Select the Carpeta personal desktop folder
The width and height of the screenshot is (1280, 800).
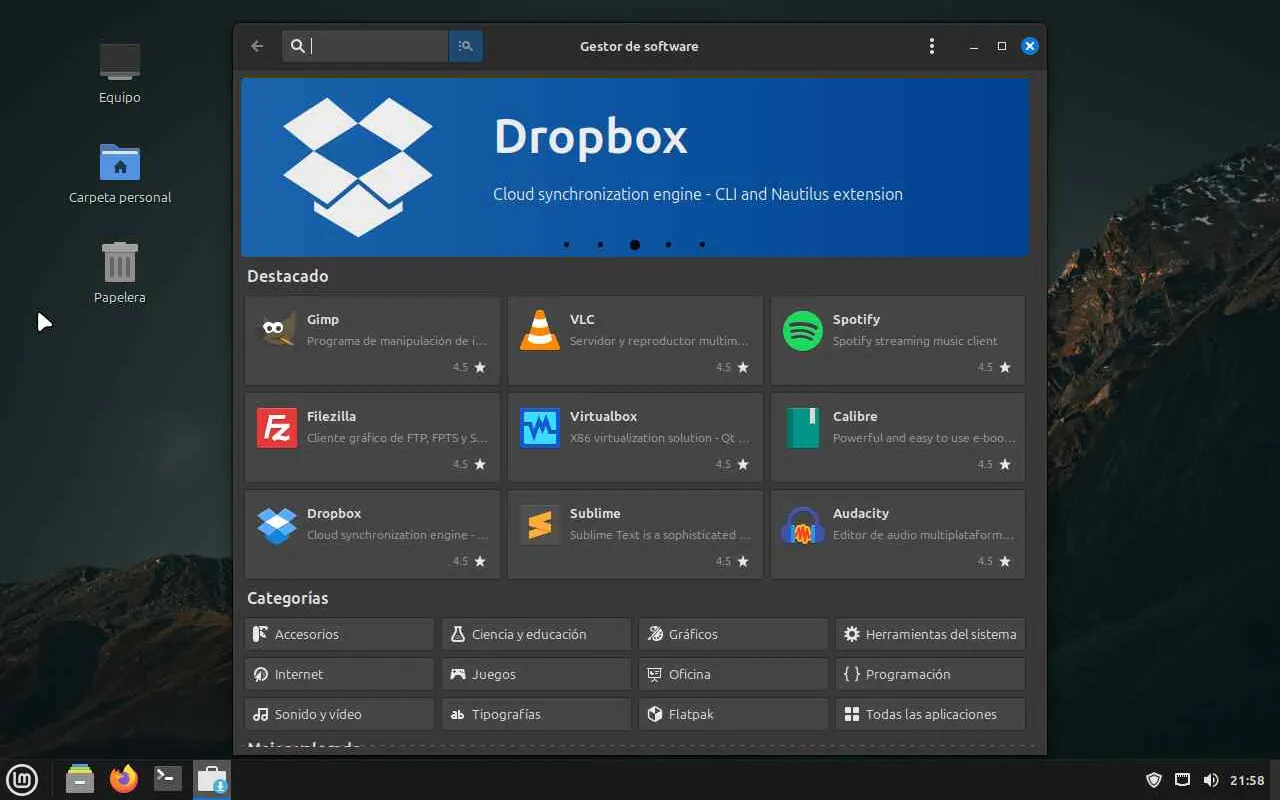[x=120, y=173]
